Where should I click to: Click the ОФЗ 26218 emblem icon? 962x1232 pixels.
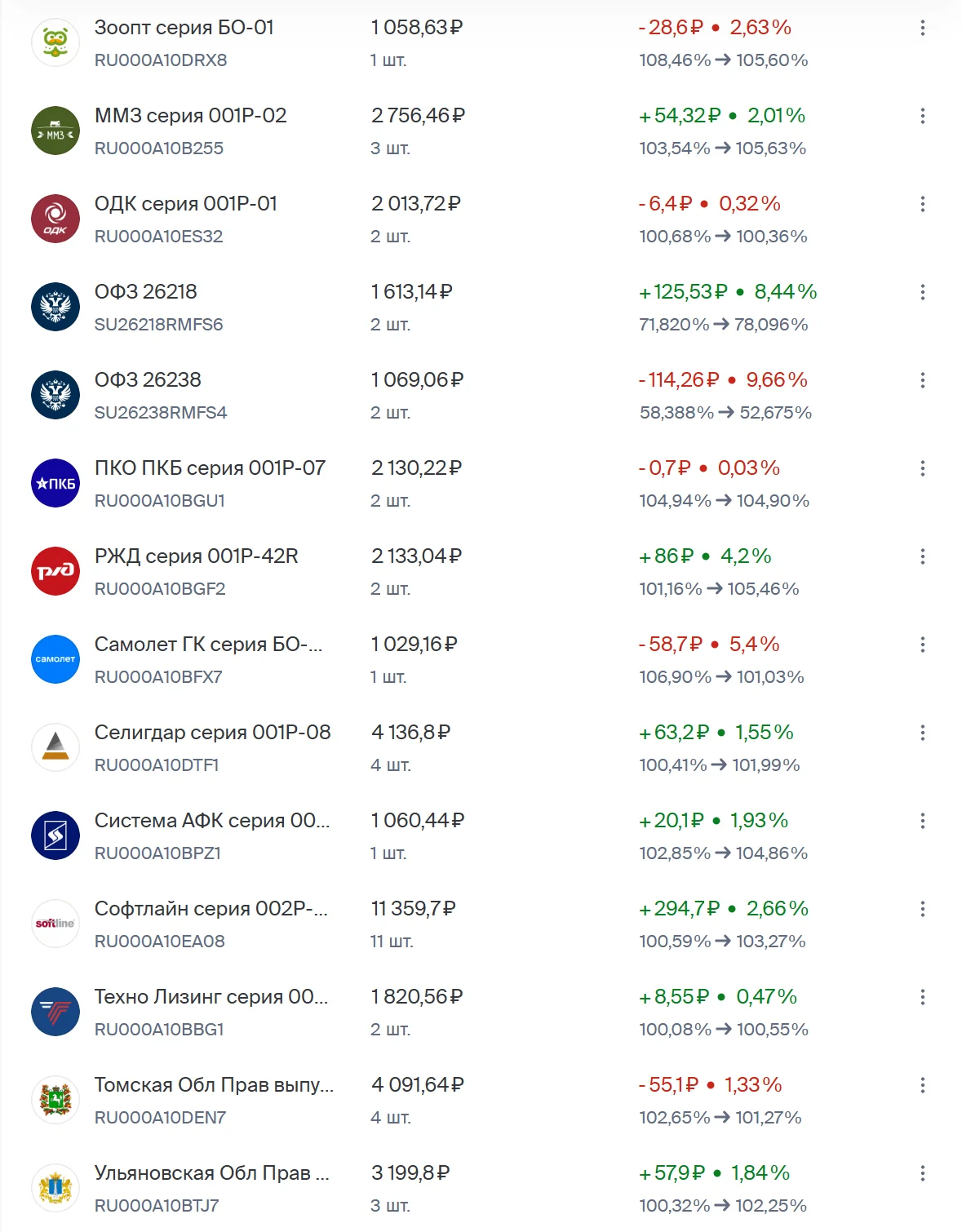pyautogui.click(x=55, y=307)
